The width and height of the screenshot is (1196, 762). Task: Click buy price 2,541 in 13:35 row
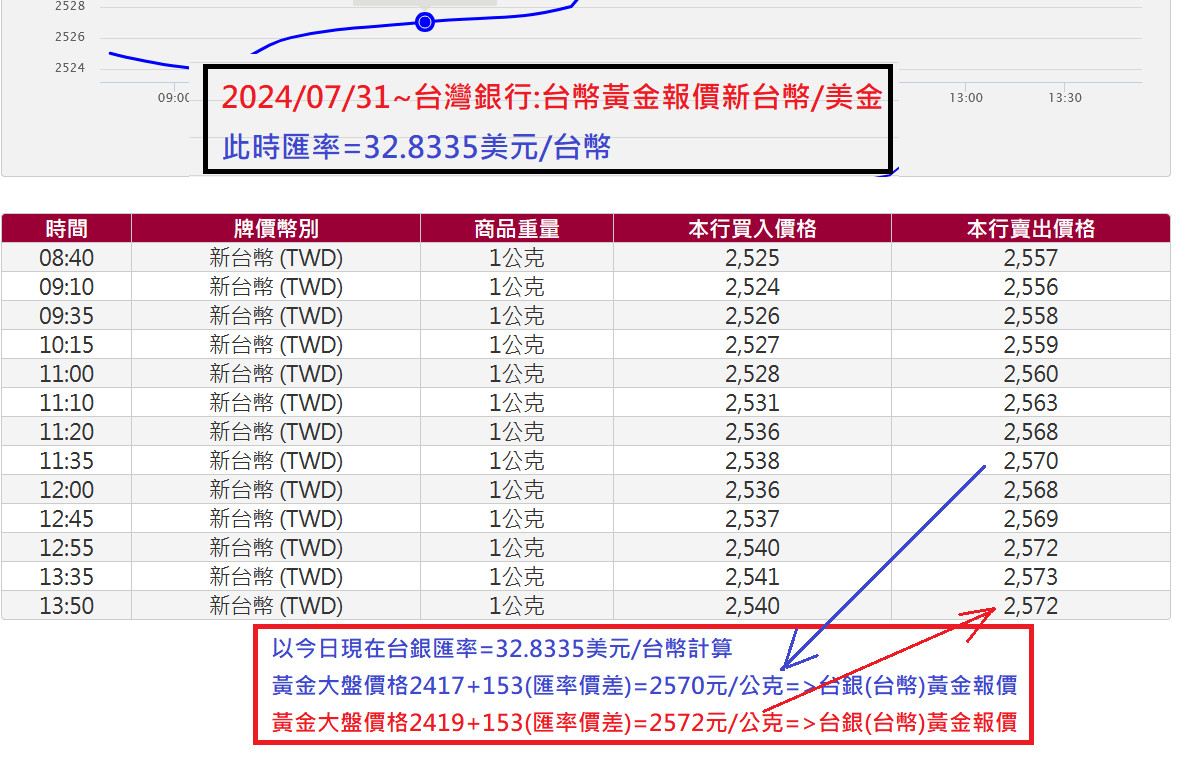coord(752,577)
